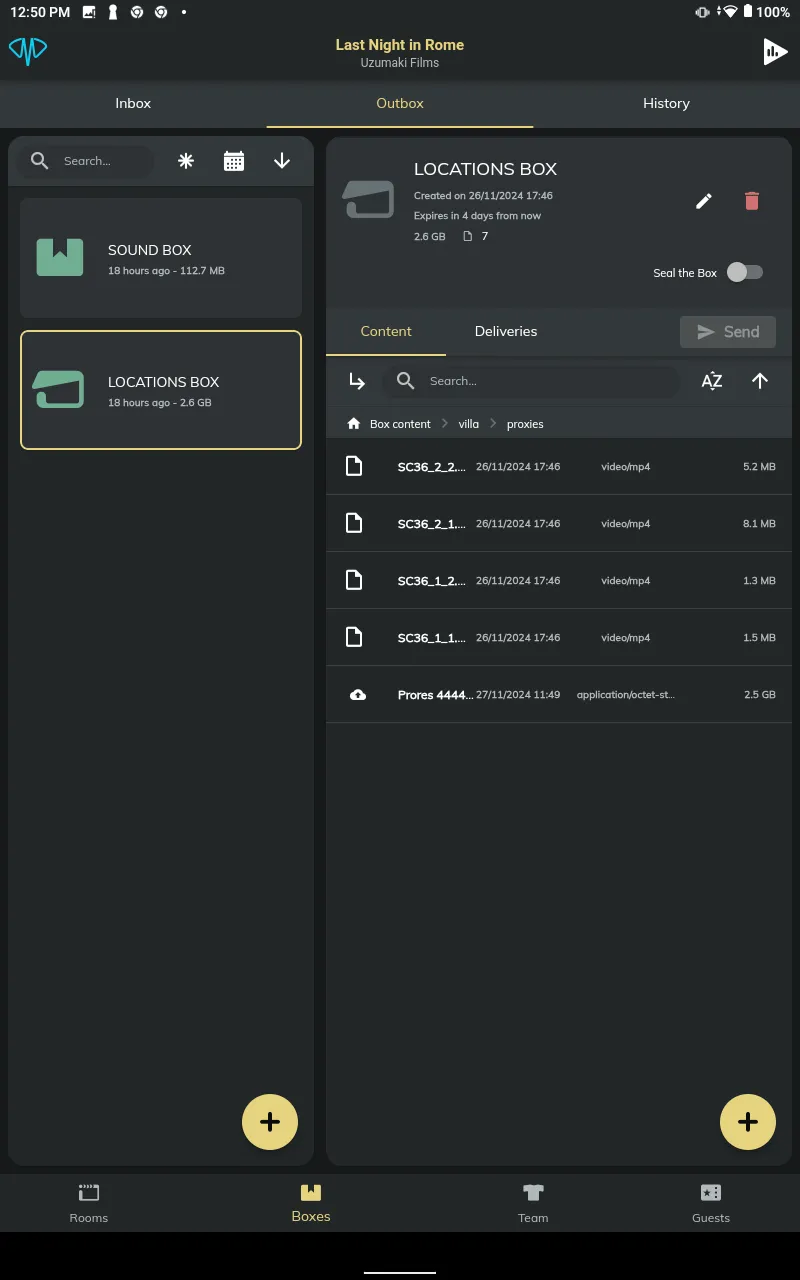This screenshot has width=800, height=1280.
Task: Open Team in bottom navigation
Action: pyautogui.click(x=533, y=1203)
